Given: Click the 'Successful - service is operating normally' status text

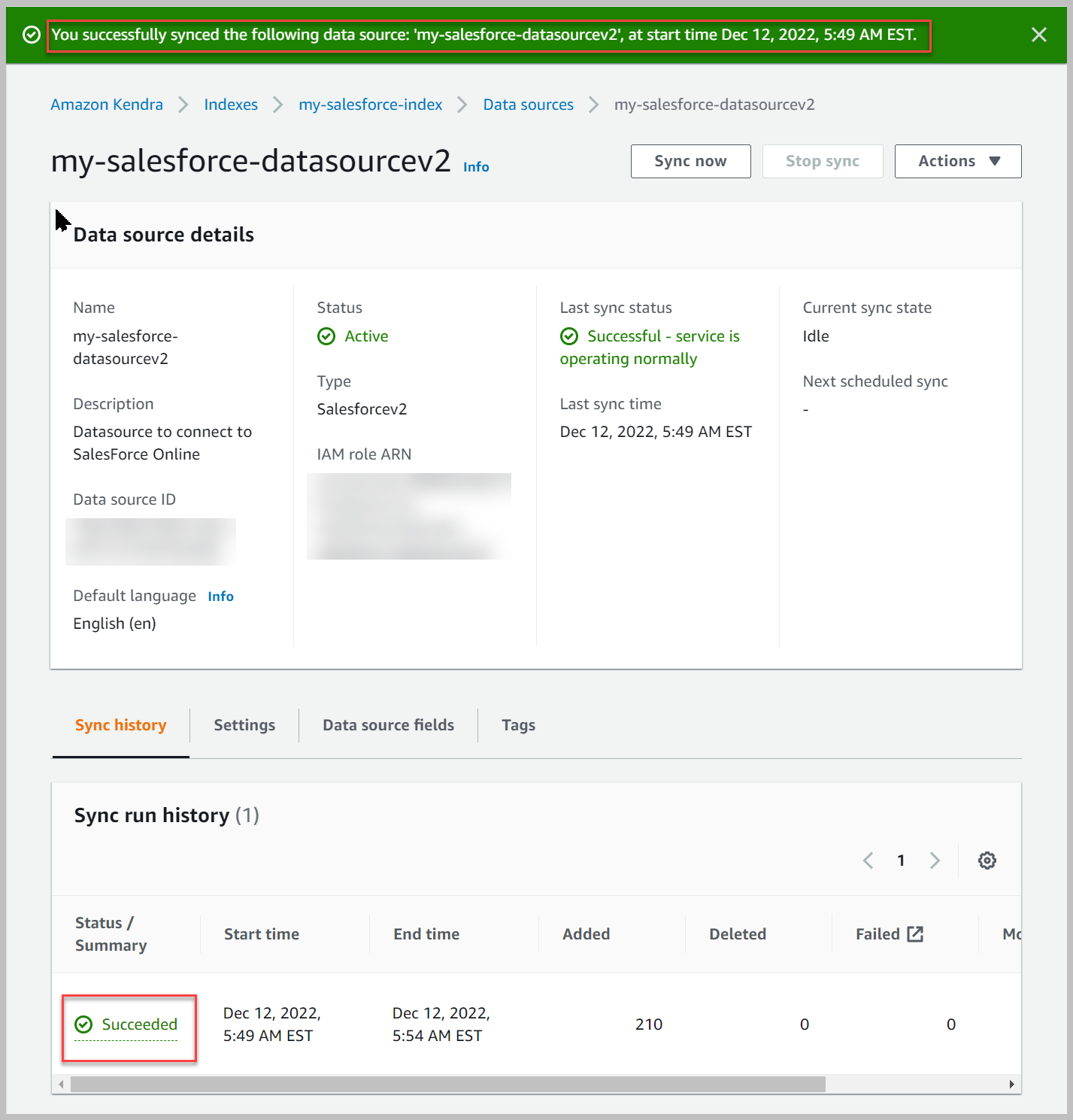Looking at the screenshot, I should pos(650,348).
